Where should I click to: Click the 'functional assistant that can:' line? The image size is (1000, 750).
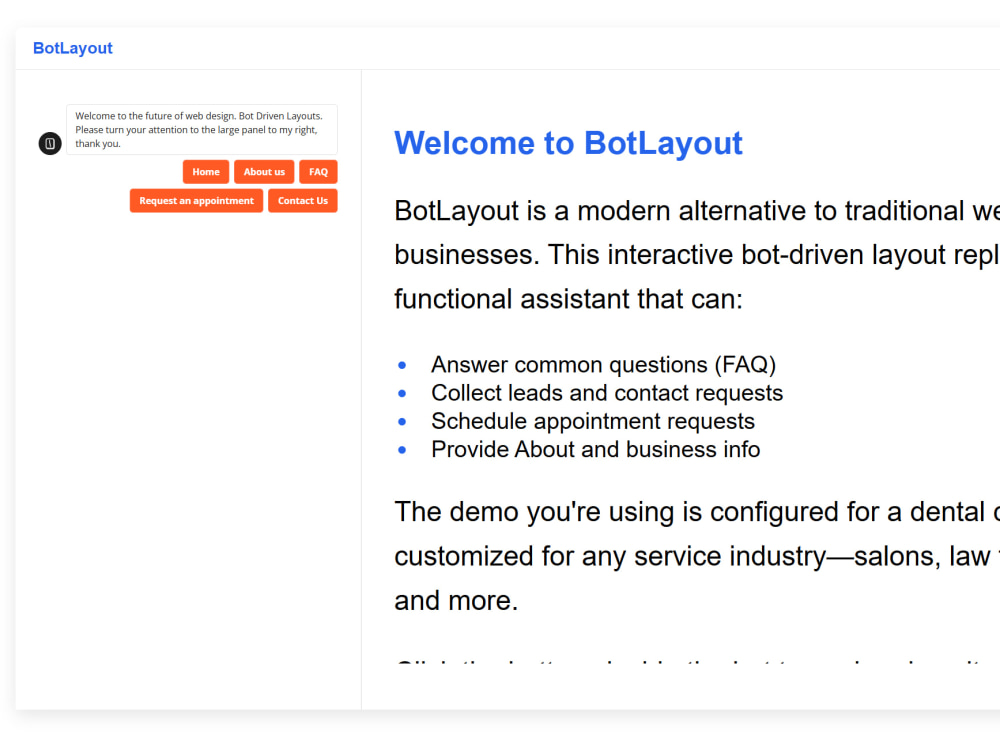[569, 299]
